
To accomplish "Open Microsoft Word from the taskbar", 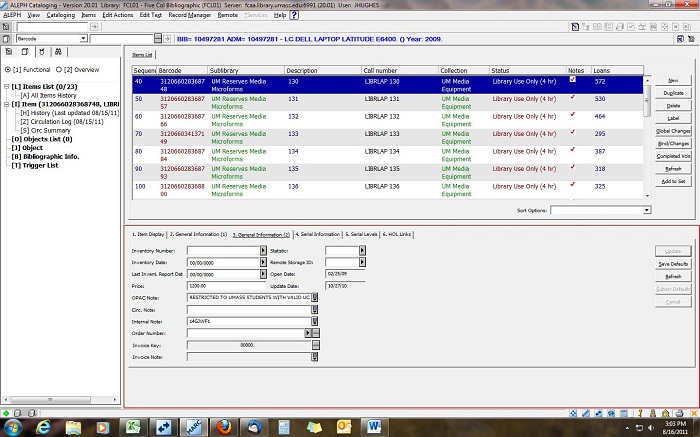I will [376, 425].
